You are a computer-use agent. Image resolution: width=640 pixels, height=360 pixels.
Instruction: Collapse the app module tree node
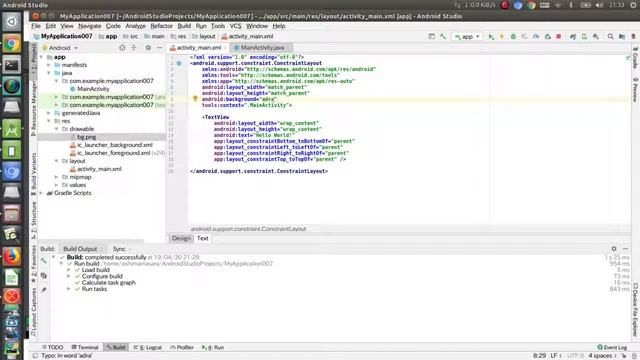point(41,57)
